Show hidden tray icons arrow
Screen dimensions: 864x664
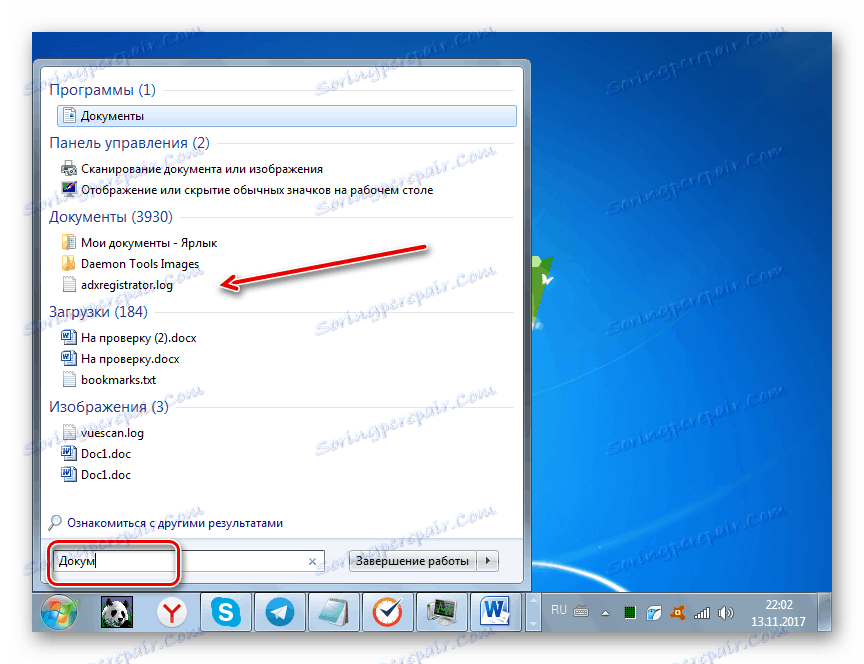(605, 613)
